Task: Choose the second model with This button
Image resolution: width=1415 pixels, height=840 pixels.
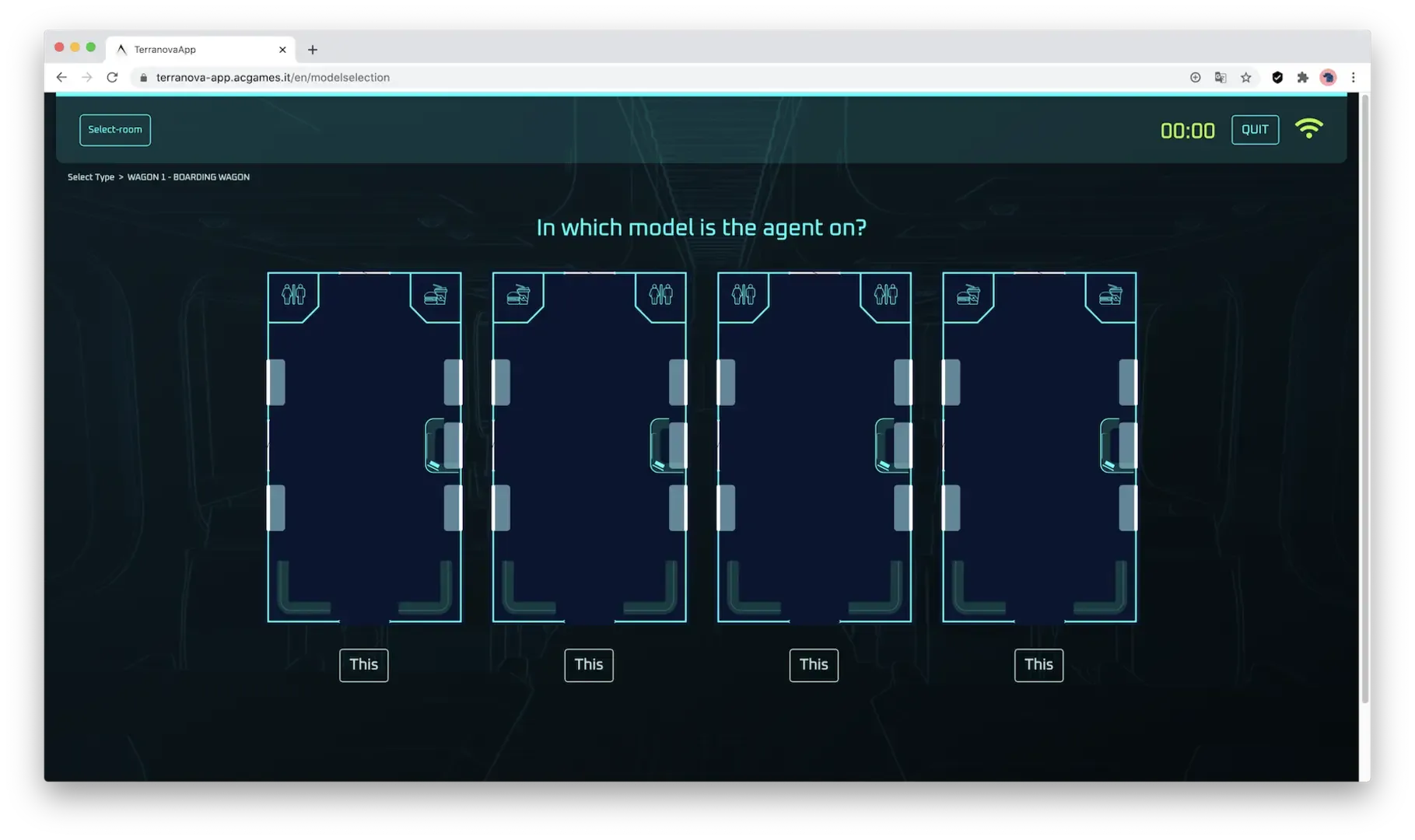Action: tap(589, 665)
